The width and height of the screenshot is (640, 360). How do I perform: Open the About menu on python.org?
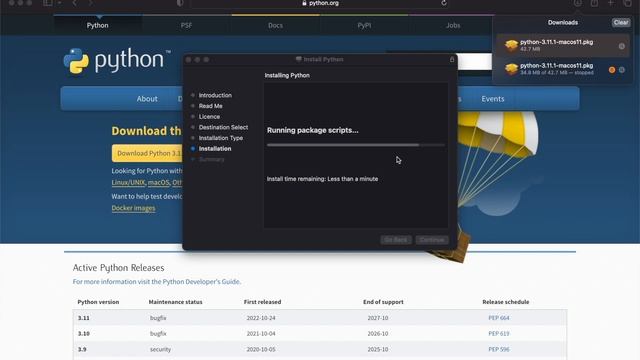147,99
